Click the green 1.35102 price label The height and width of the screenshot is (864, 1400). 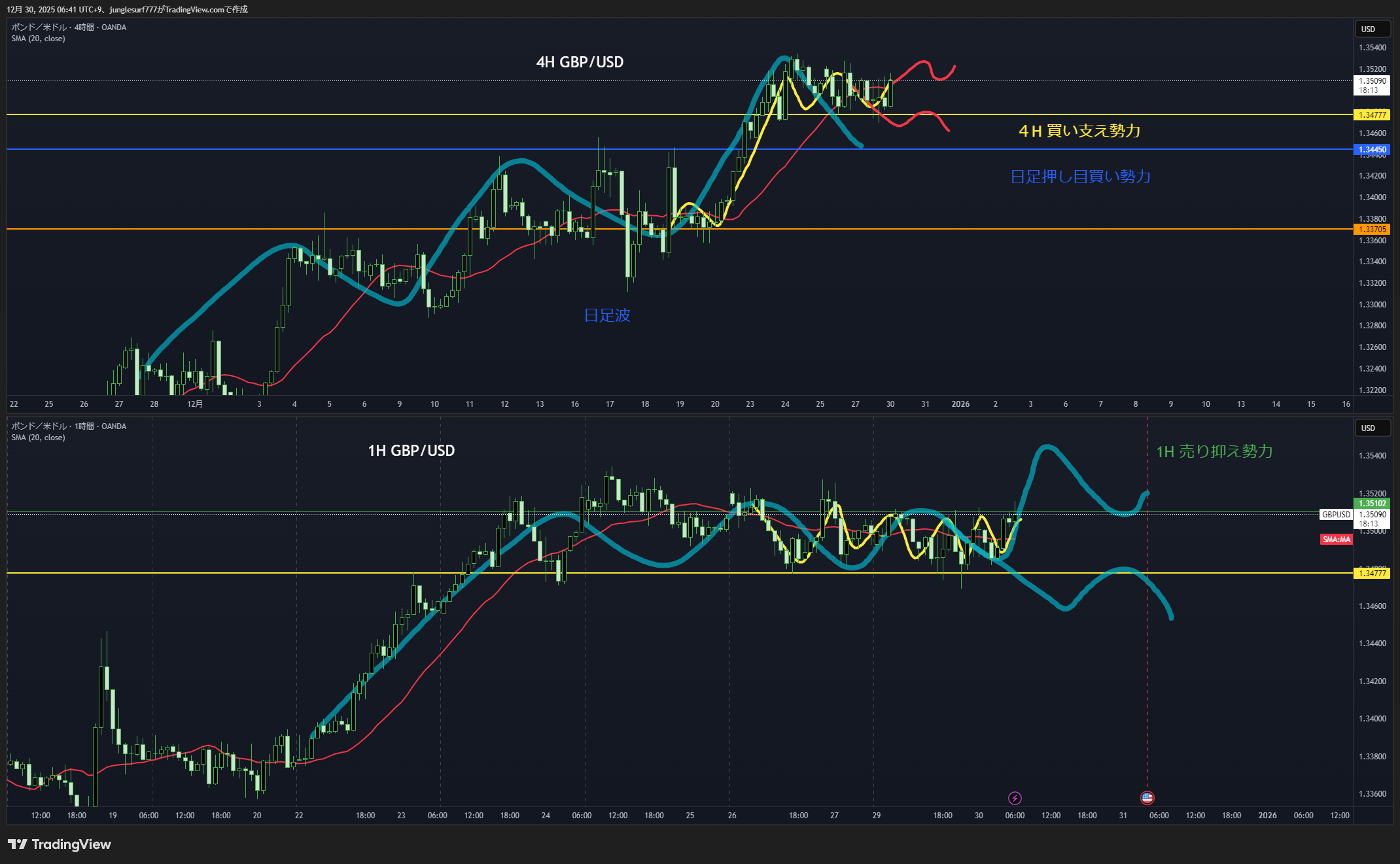[1372, 504]
